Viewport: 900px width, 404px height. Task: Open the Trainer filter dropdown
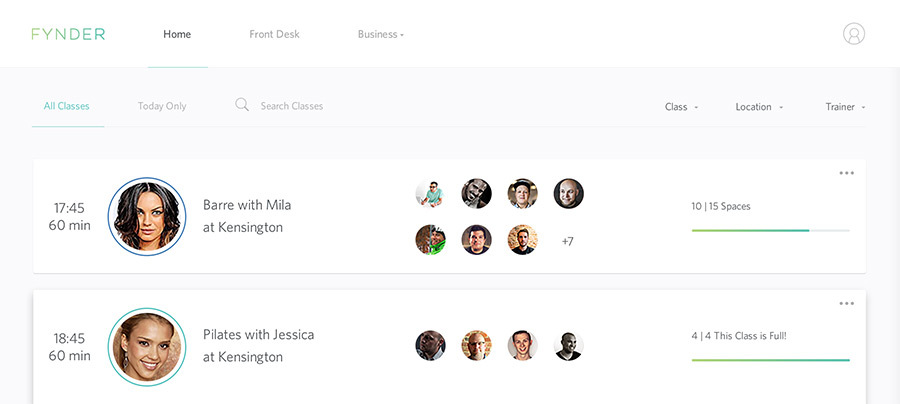(845, 107)
